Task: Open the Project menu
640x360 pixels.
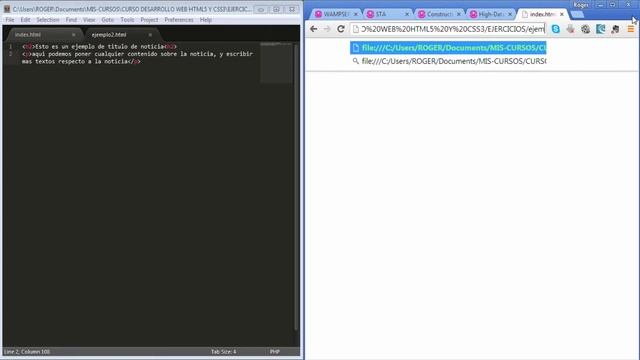Action: tap(149, 20)
